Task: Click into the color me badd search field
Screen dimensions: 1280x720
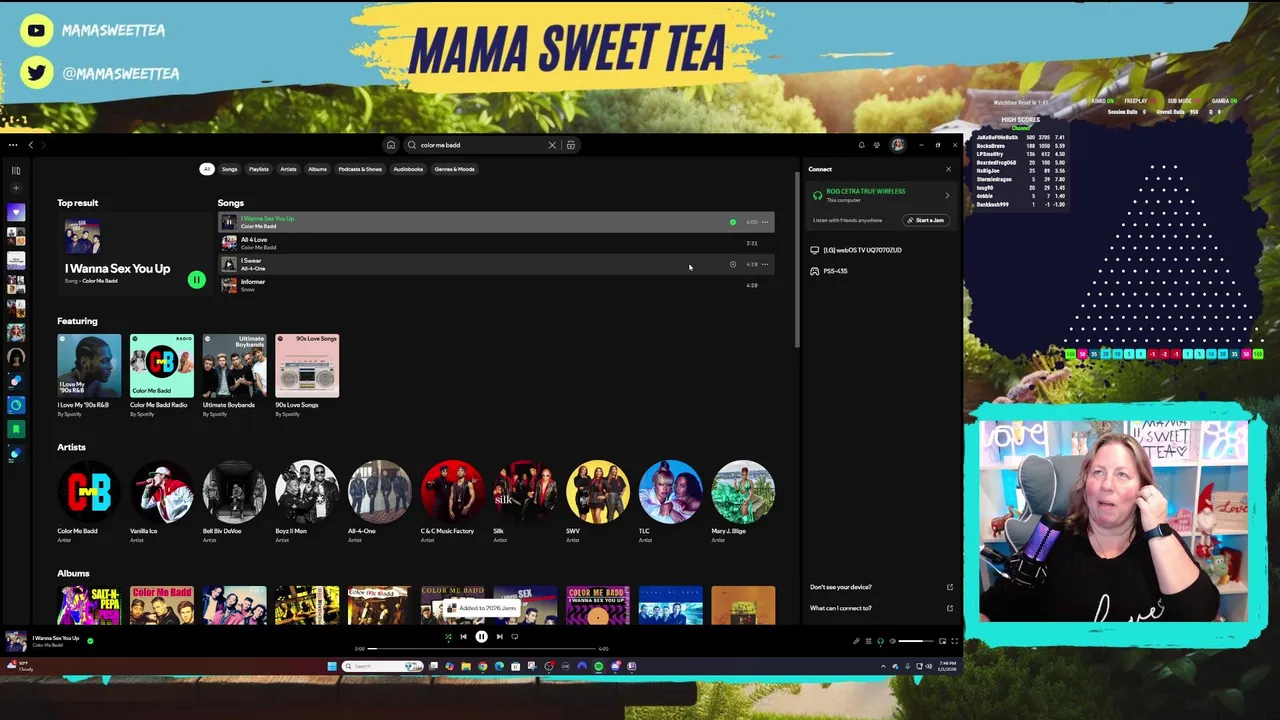Action: pyautogui.click(x=480, y=145)
